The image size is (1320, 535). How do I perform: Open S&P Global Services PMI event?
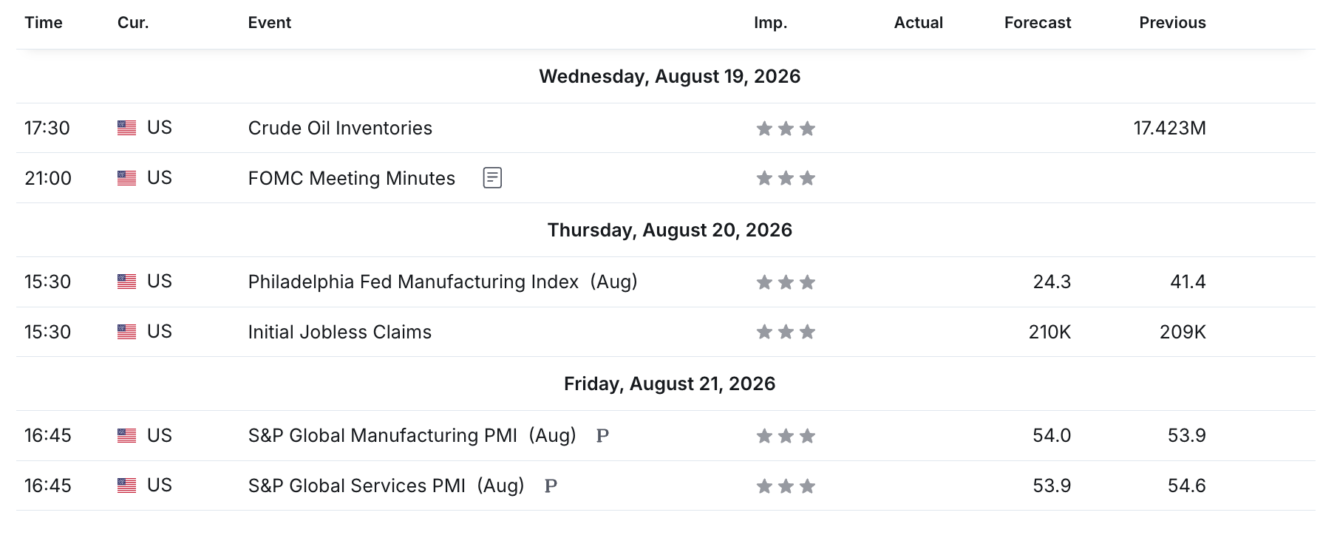(386, 486)
